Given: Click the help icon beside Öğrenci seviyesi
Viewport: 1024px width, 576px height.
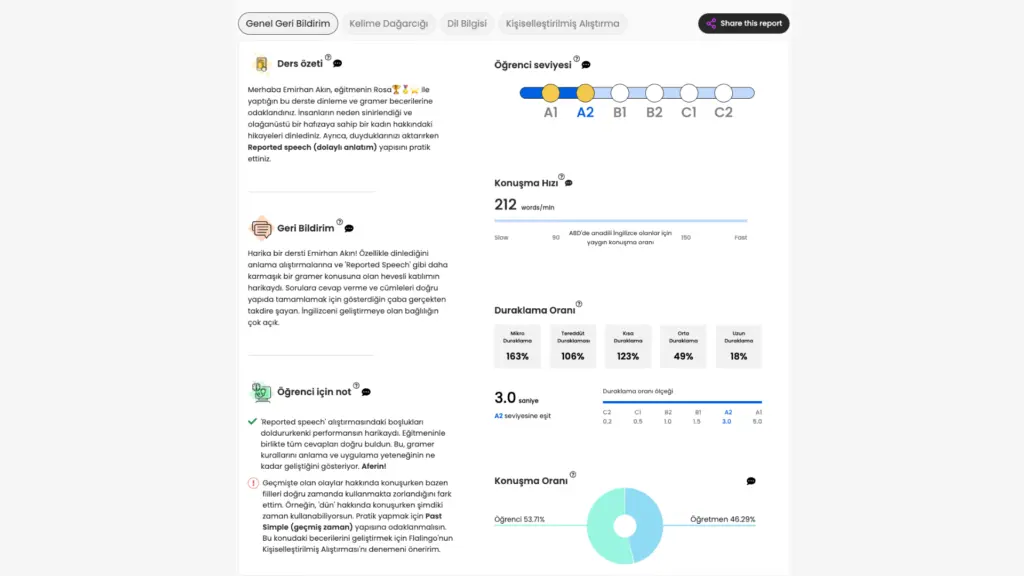Looking at the screenshot, I should (577, 59).
